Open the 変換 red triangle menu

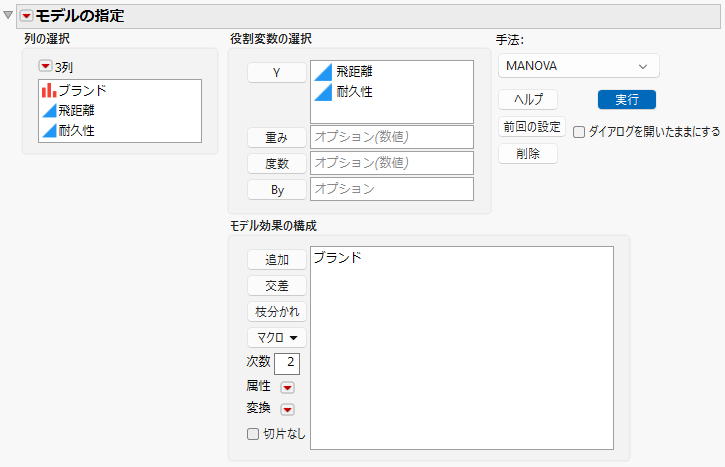click(287, 409)
